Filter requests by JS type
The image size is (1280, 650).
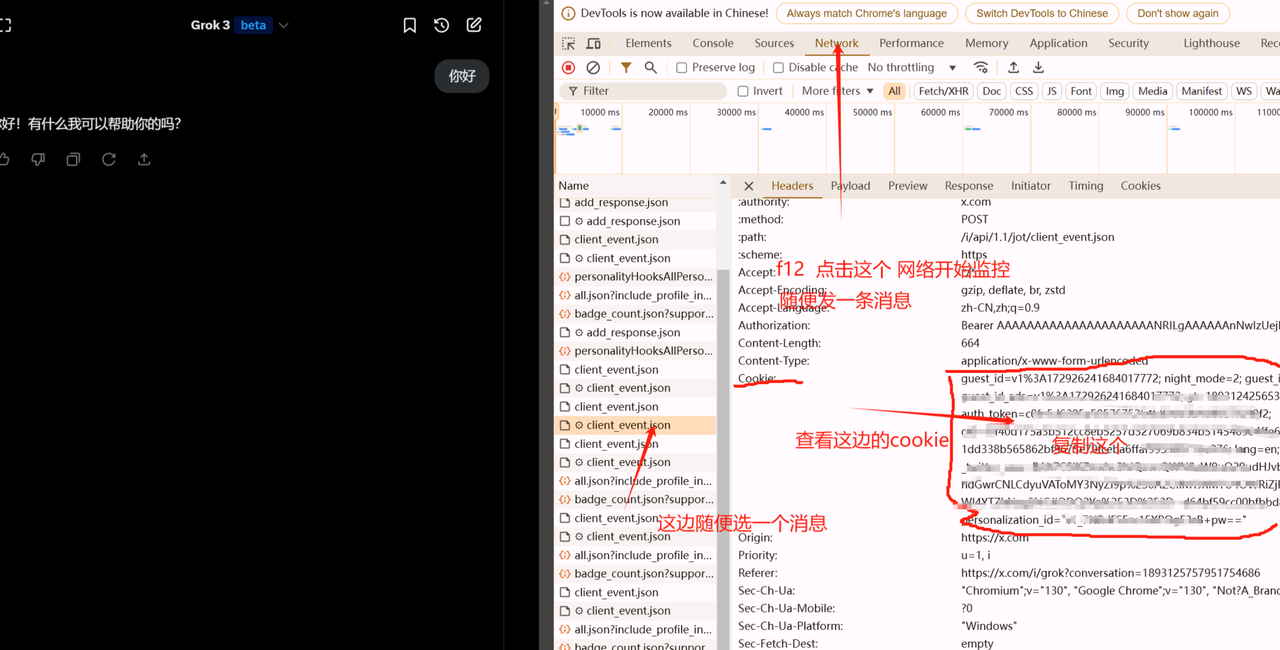(1051, 91)
